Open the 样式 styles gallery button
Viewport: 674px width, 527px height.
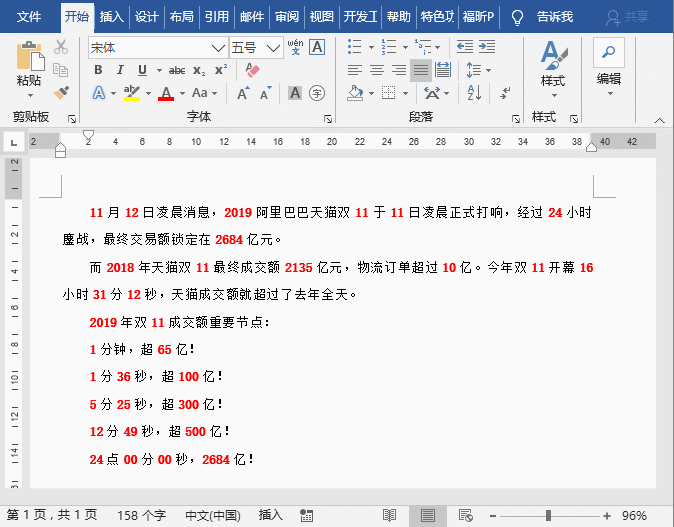coord(553,68)
